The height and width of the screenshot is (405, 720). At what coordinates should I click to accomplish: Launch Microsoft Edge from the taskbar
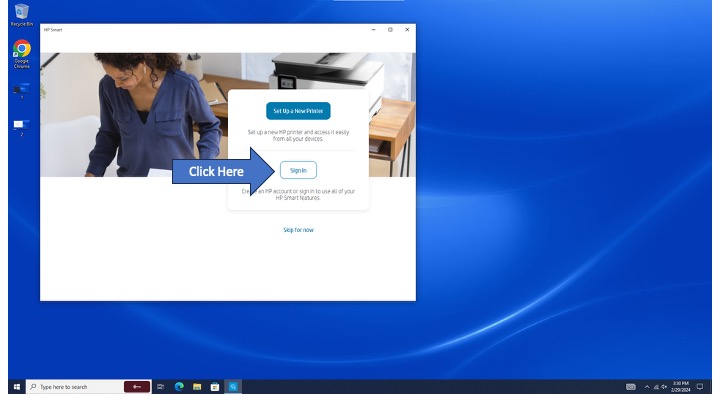(x=179, y=387)
